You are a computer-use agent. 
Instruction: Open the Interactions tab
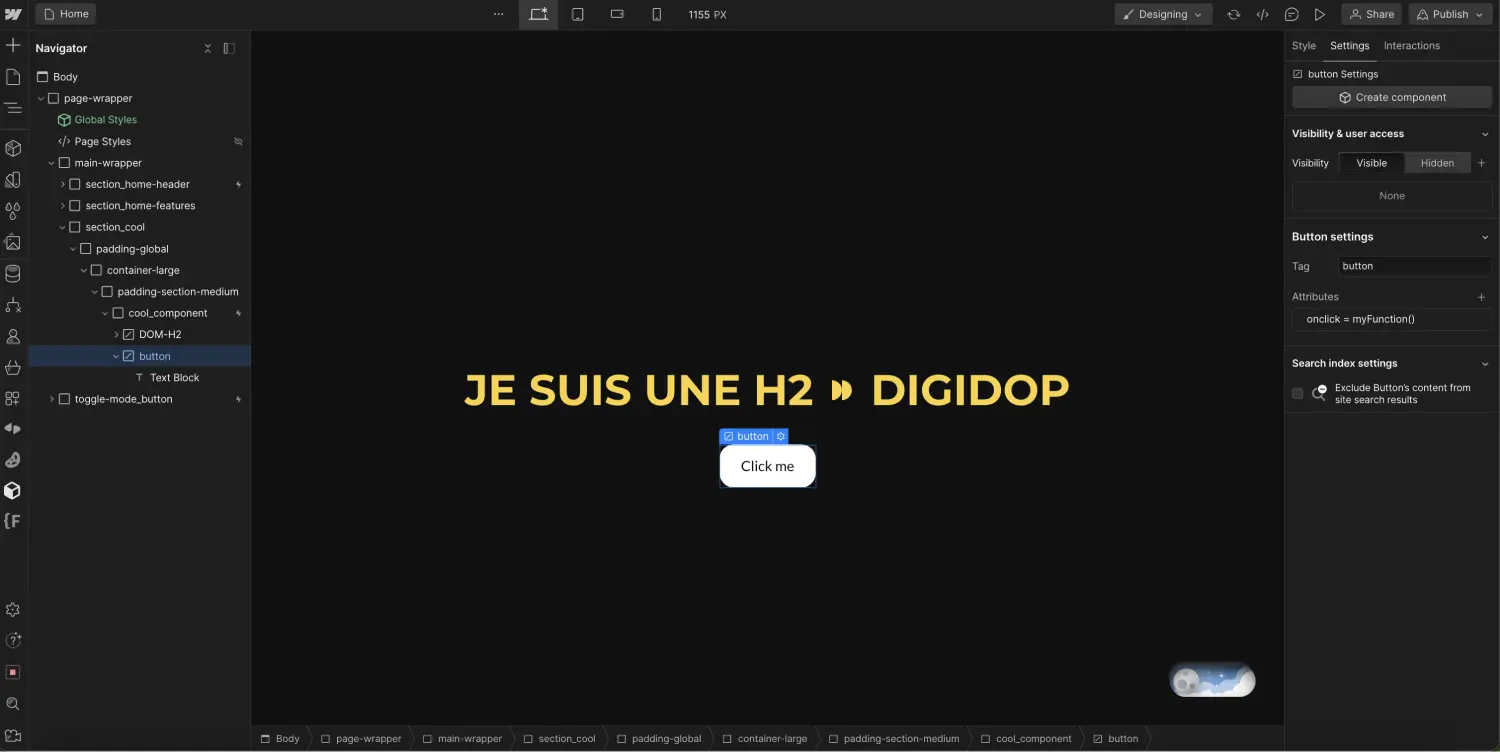[x=1411, y=45]
